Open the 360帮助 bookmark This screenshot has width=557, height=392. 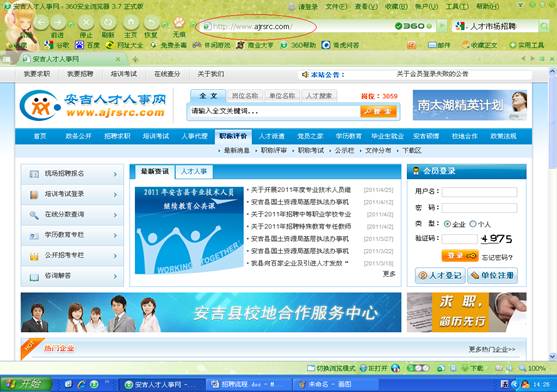(298, 45)
